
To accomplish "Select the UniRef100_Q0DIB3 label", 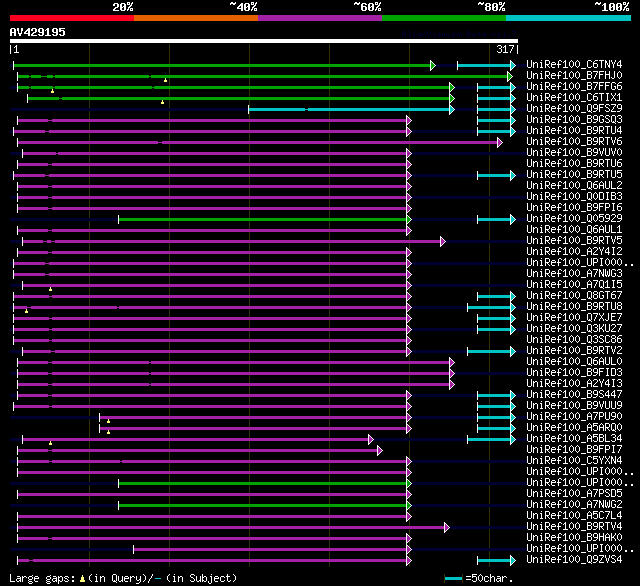I will click(x=574, y=197).
